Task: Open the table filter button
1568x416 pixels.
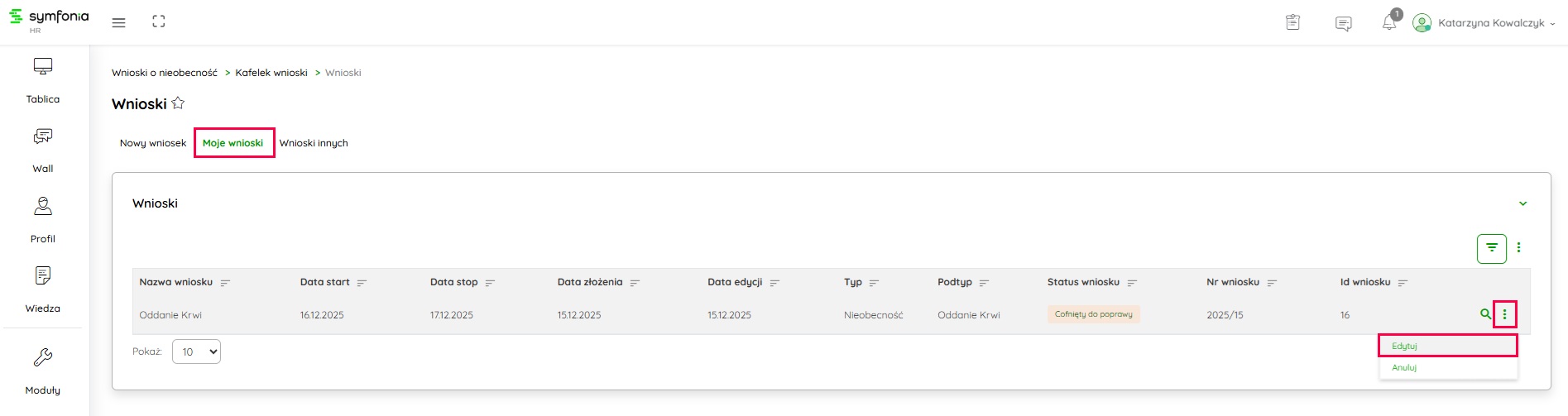Action: pos(1491,248)
